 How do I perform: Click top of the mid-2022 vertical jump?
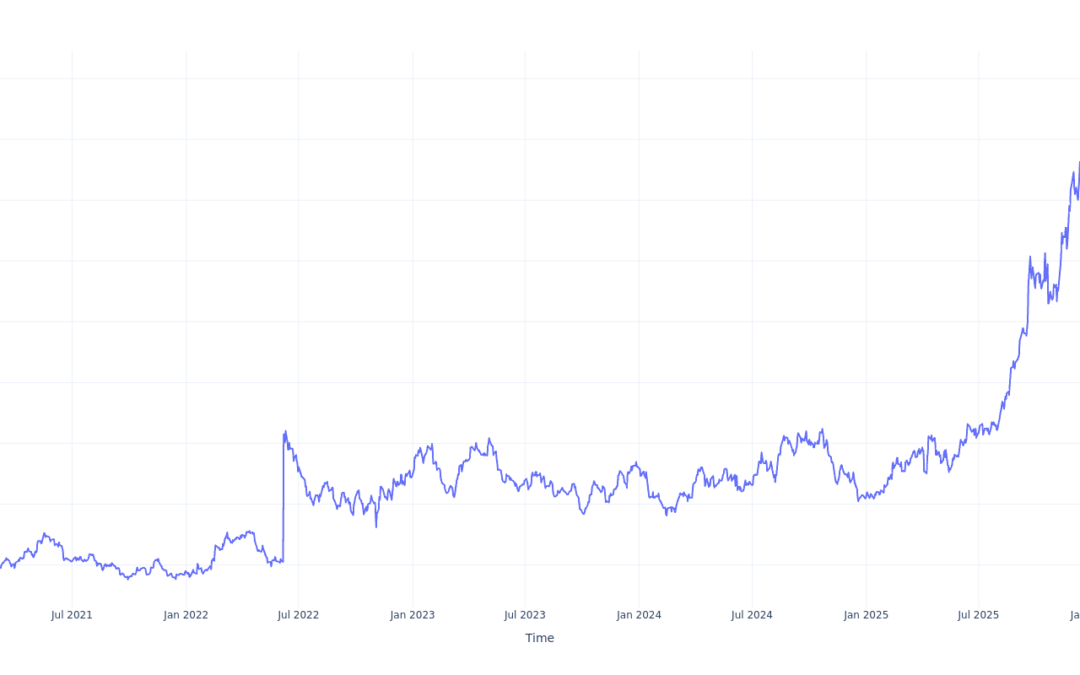tap(285, 432)
